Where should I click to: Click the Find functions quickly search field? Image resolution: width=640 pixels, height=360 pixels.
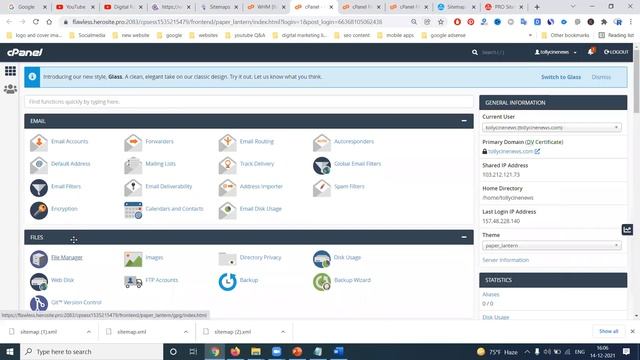tap(249, 102)
